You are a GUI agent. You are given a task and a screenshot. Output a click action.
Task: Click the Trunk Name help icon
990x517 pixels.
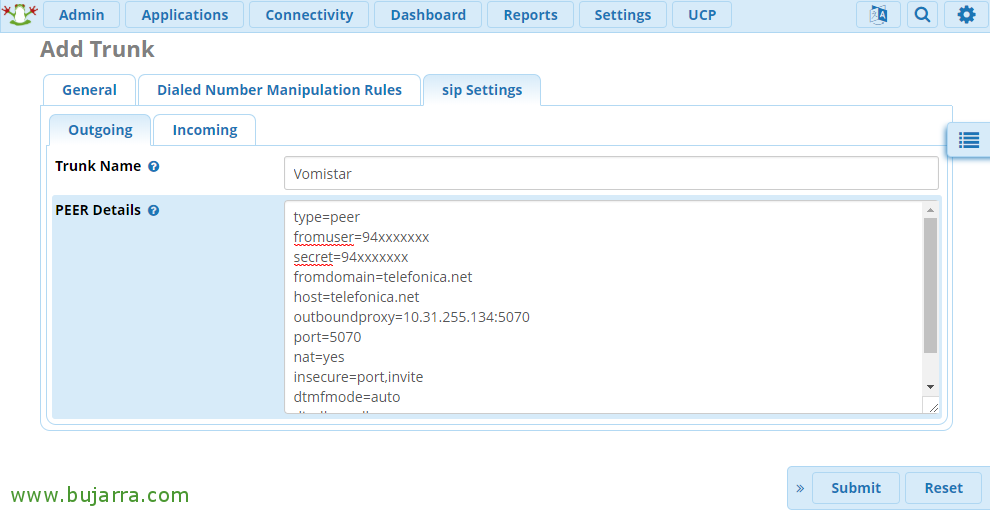153,167
